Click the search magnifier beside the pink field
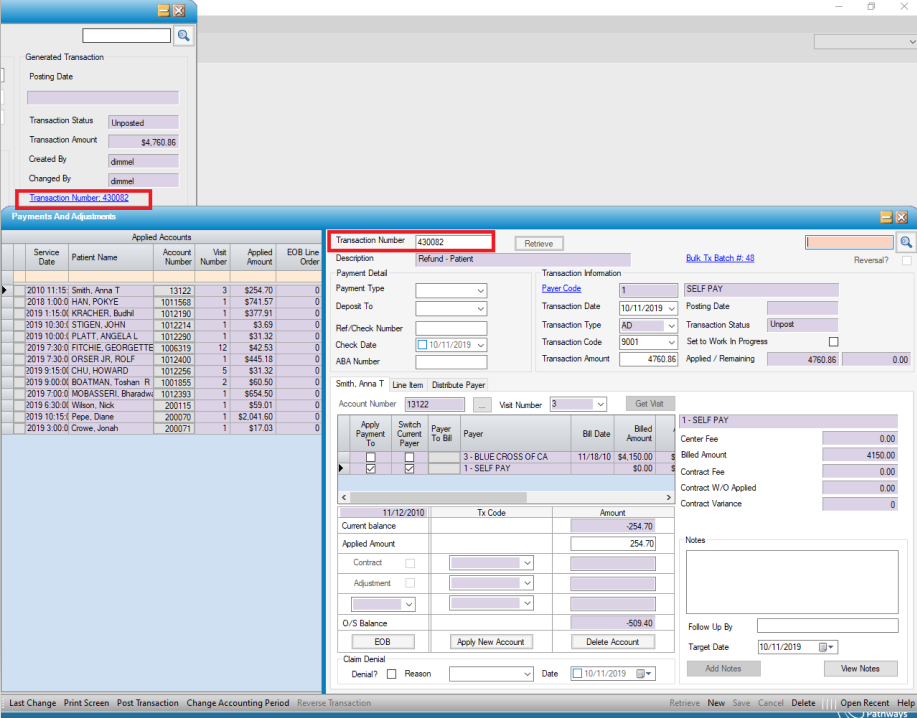This screenshot has height=718, width=917. 905,242
